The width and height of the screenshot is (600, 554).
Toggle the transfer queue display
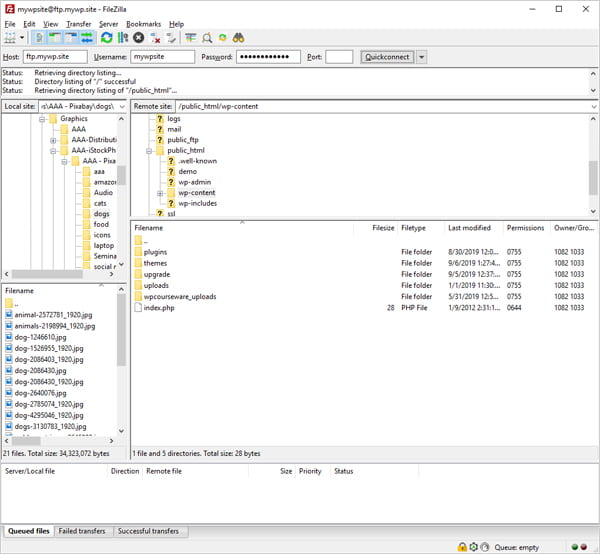tap(87, 37)
